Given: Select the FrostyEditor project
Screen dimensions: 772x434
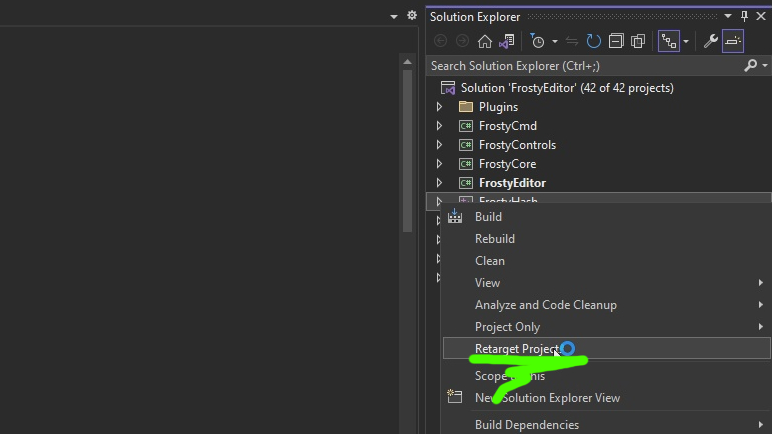Looking at the screenshot, I should (513, 183).
